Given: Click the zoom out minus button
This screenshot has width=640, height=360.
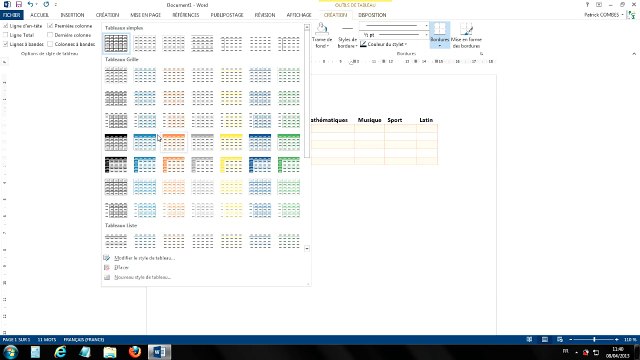Looking at the screenshot, I should point(571,339).
